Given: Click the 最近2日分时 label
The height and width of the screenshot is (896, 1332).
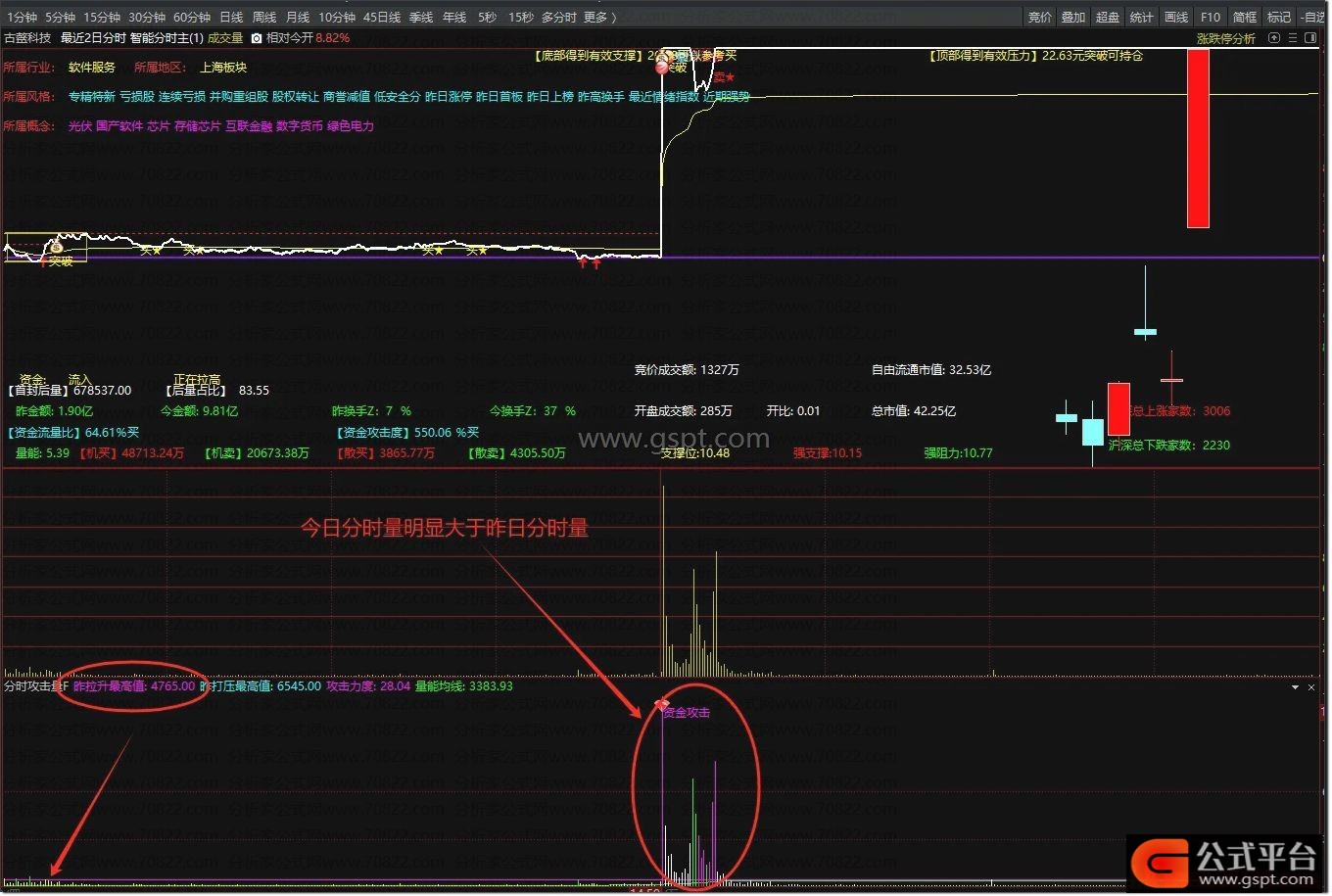Looking at the screenshot, I should pos(93,38).
